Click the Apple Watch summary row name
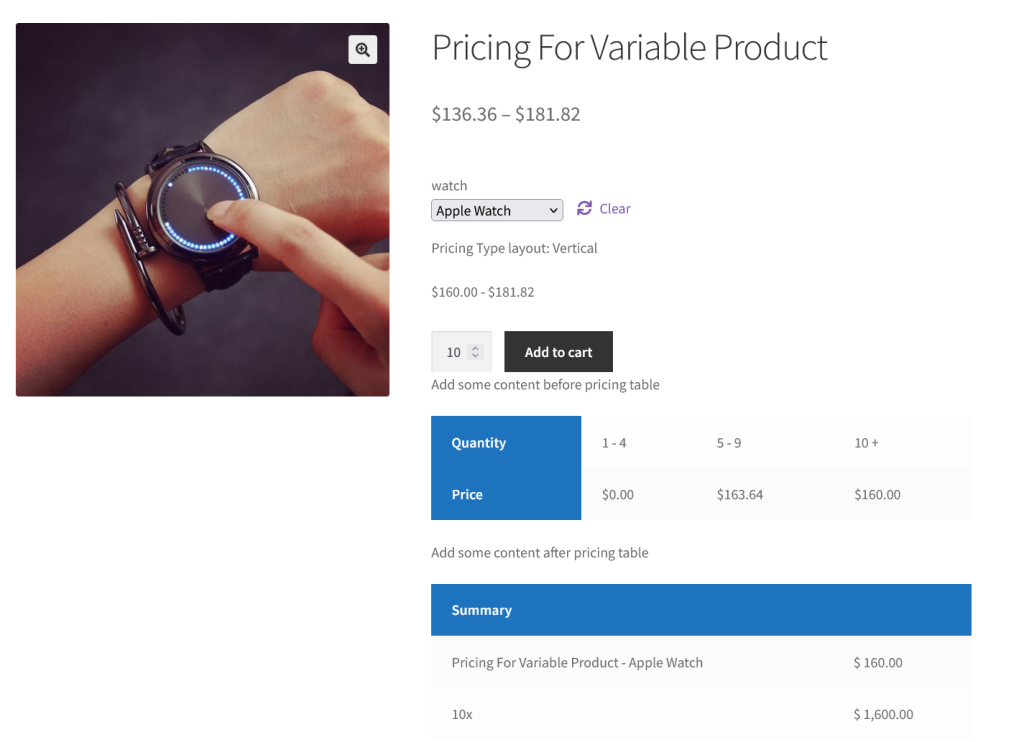 pos(577,662)
